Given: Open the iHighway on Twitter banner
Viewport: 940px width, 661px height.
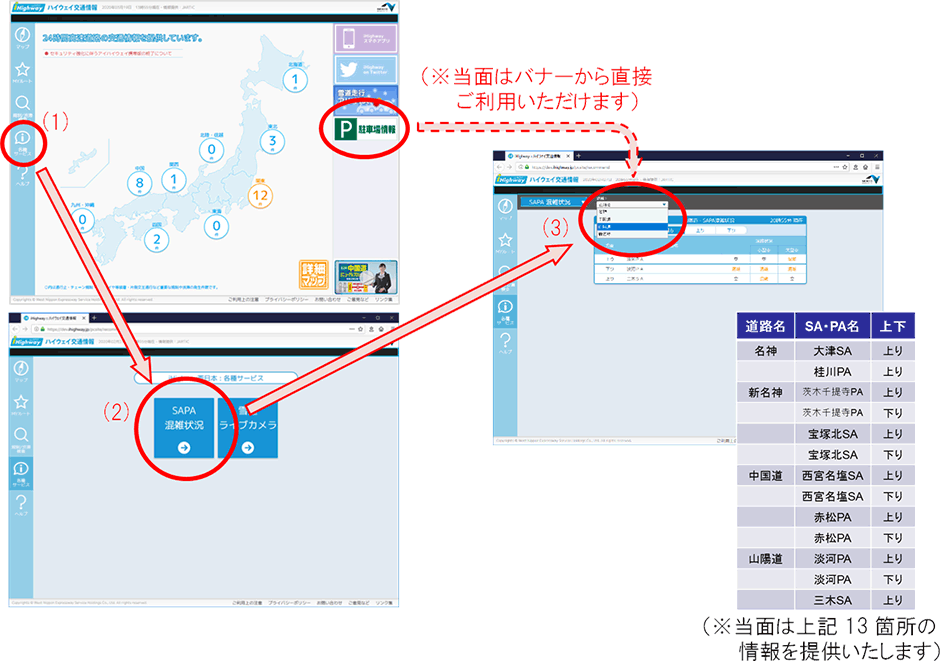Looking at the screenshot, I should tap(365, 70).
